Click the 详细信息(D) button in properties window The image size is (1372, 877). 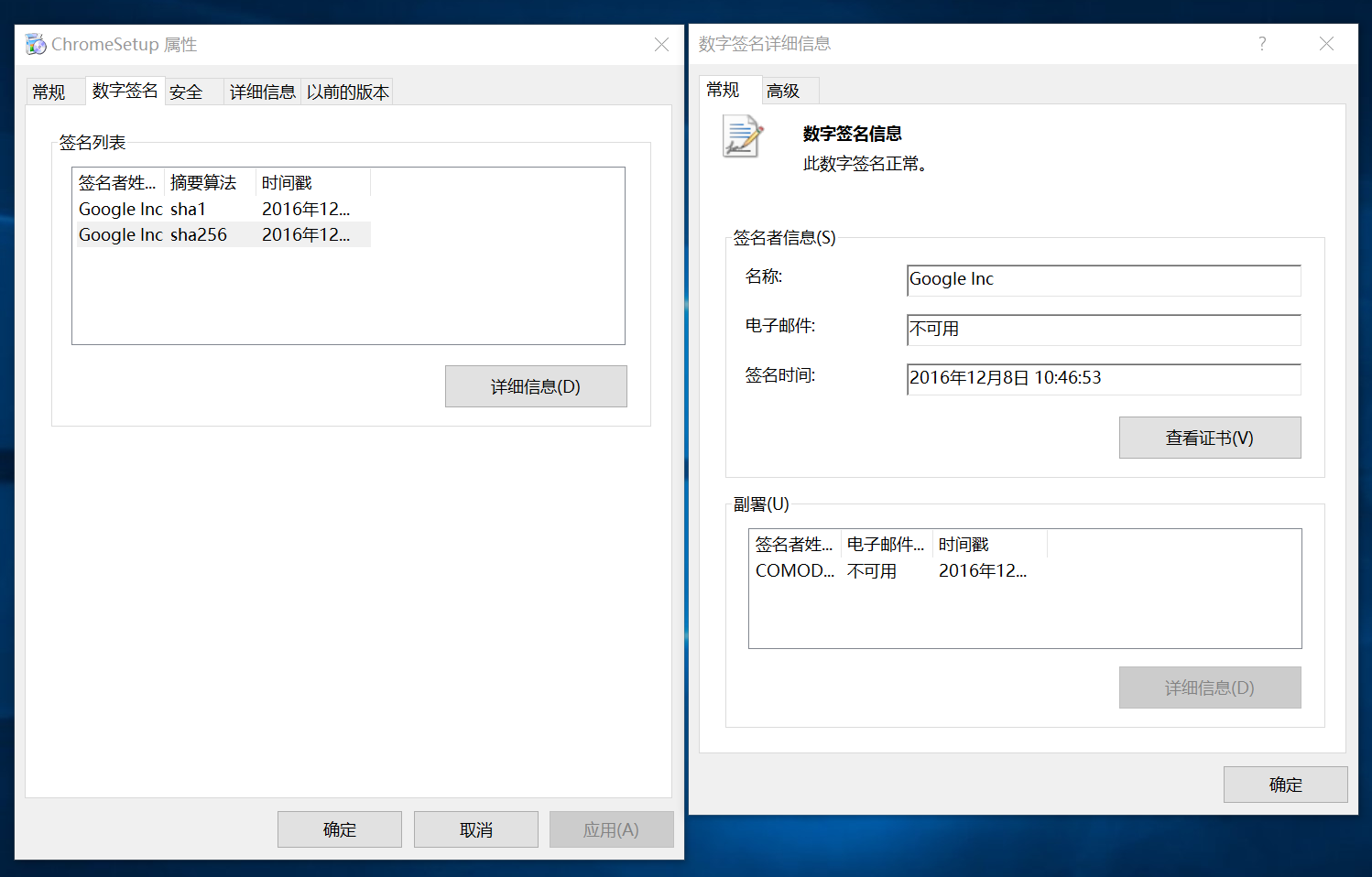point(536,386)
